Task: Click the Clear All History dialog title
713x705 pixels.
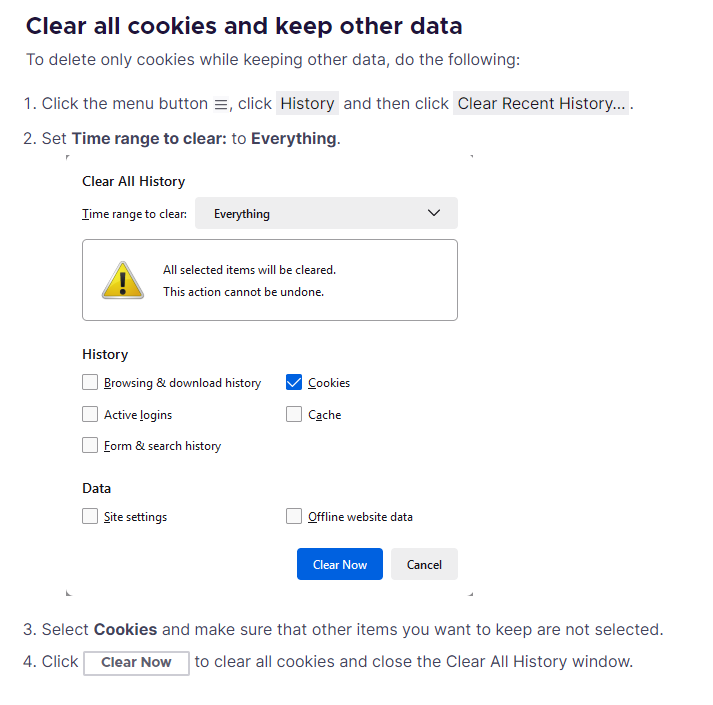Action: click(x=134, y=181)
